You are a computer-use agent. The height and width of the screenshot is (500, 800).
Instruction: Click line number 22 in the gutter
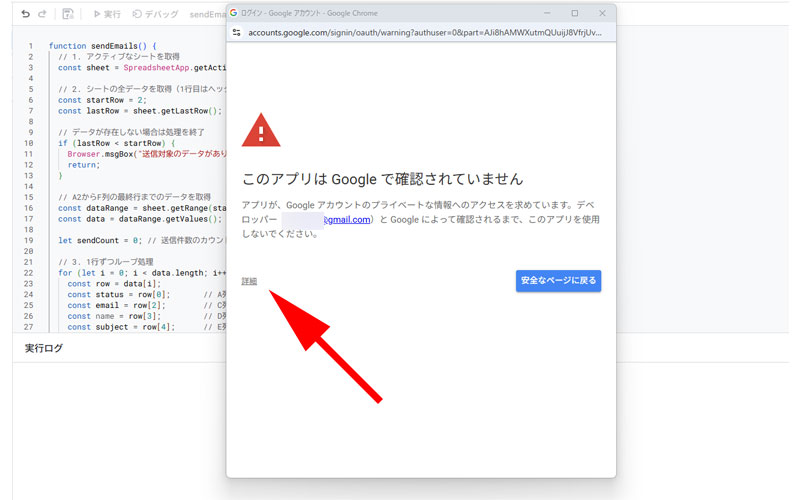[29, 273]
